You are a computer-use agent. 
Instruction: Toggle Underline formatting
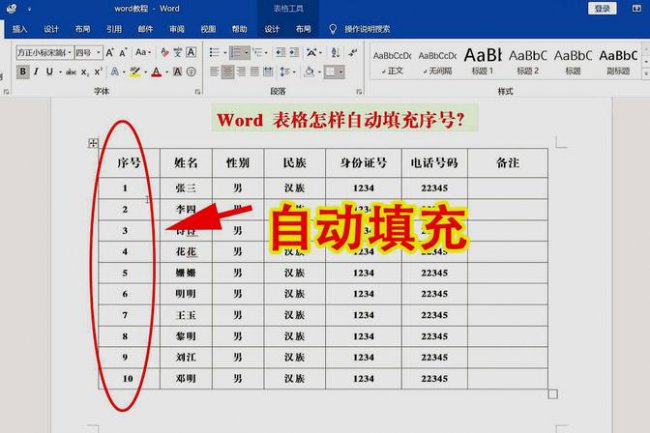pyautogui.click(x=49, y=72)
